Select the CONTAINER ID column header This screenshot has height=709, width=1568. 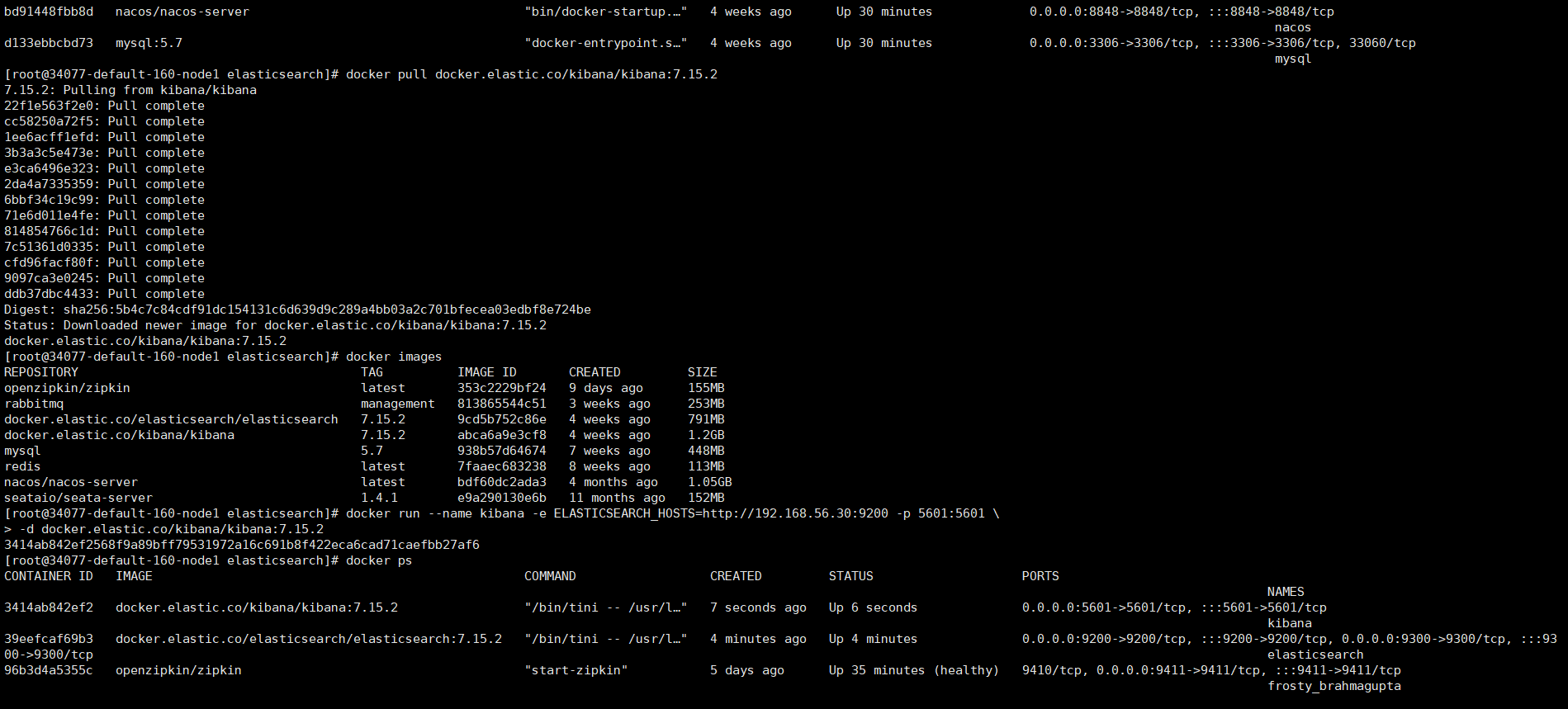pos(49,576)
